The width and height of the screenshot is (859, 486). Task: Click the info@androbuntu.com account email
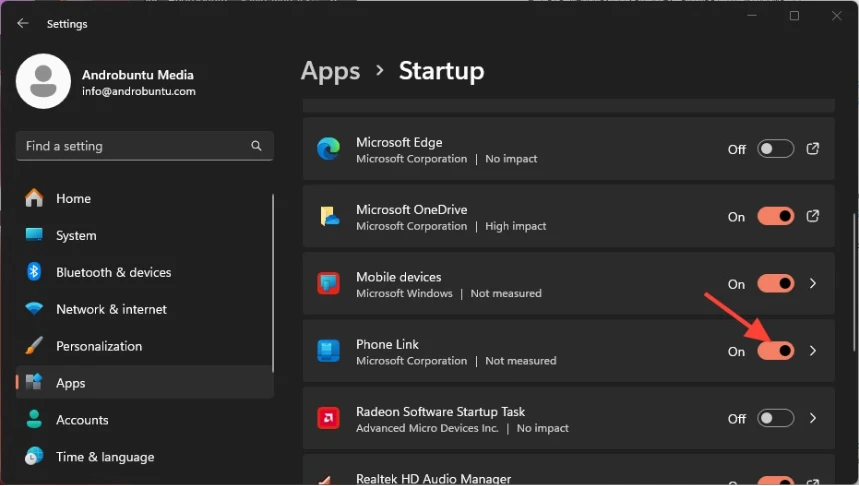[x=139, y=92]
